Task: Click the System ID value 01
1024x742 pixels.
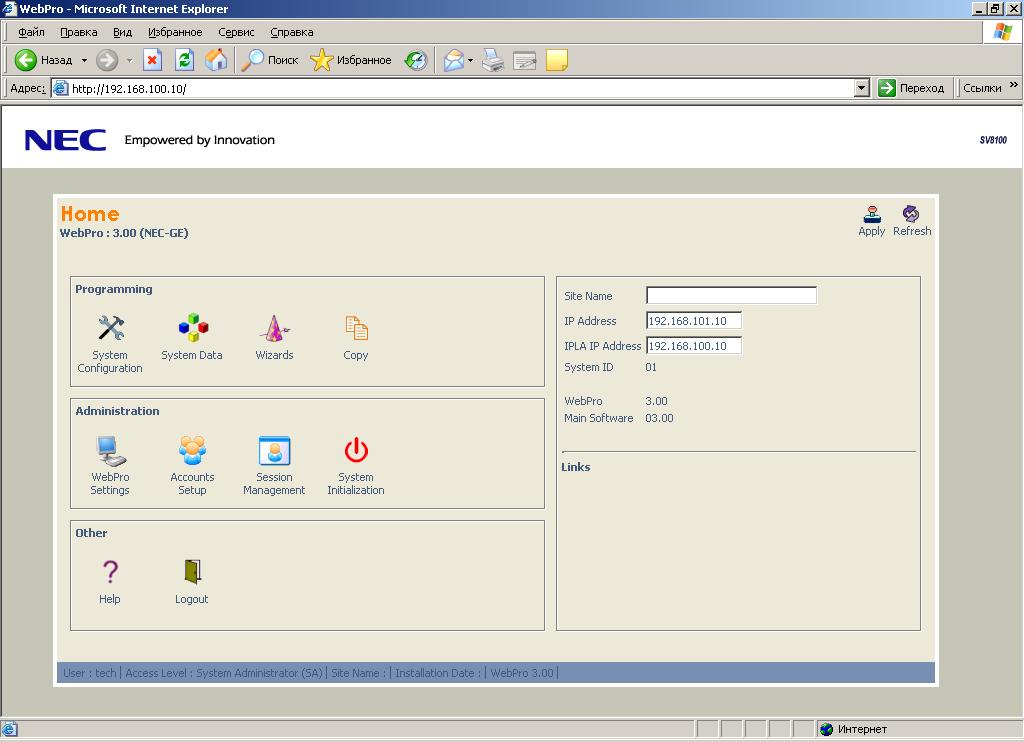Action: (x=651, y=367)
